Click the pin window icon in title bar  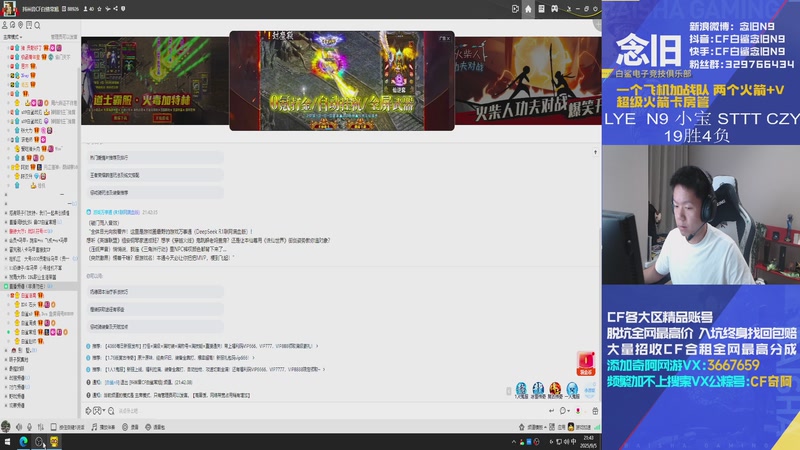pos(569,9)
